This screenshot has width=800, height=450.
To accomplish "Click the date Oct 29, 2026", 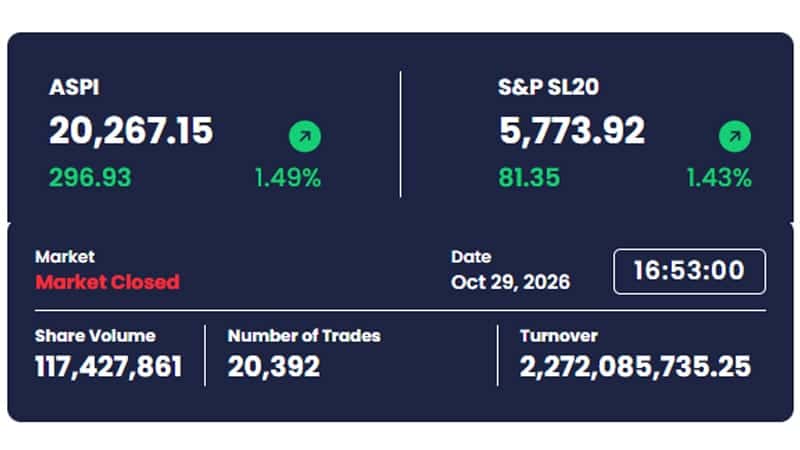I will (510, 282).
